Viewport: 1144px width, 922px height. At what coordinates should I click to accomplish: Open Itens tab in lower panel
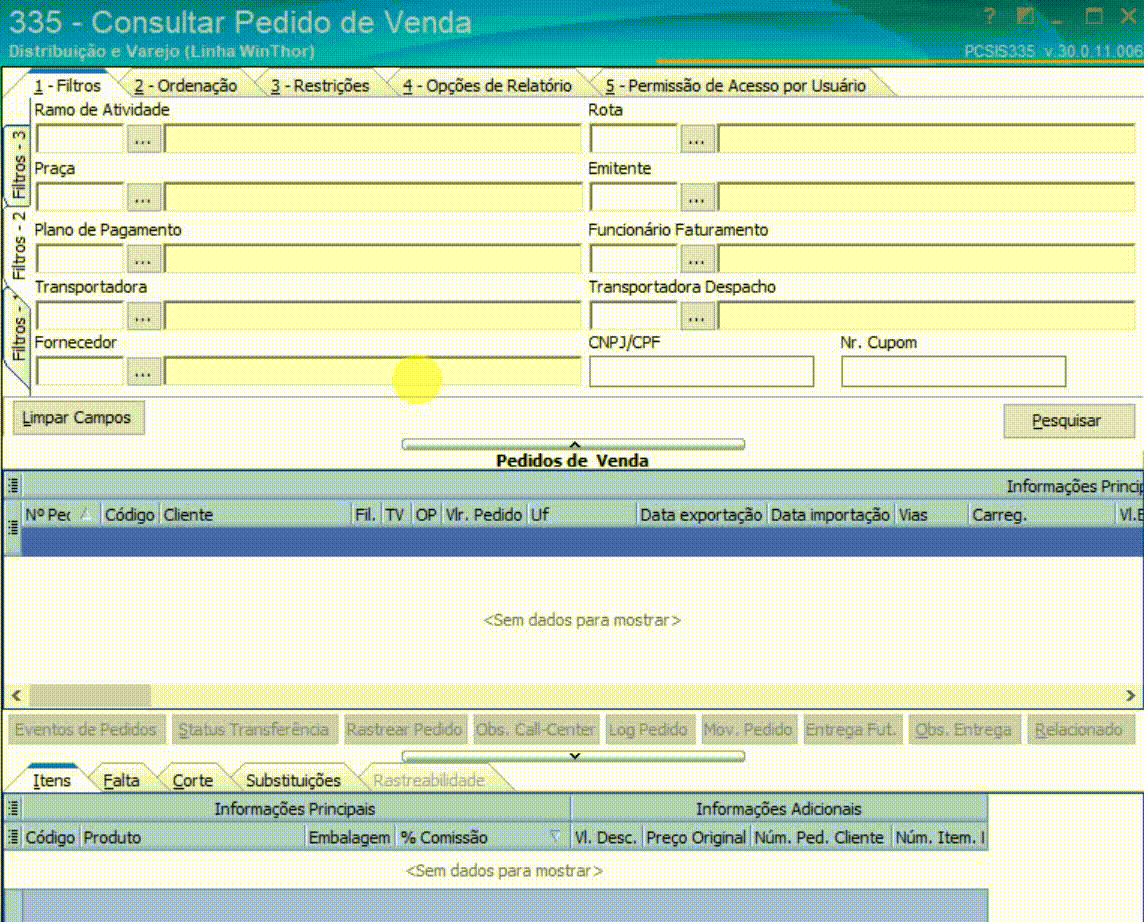[51, 780]
